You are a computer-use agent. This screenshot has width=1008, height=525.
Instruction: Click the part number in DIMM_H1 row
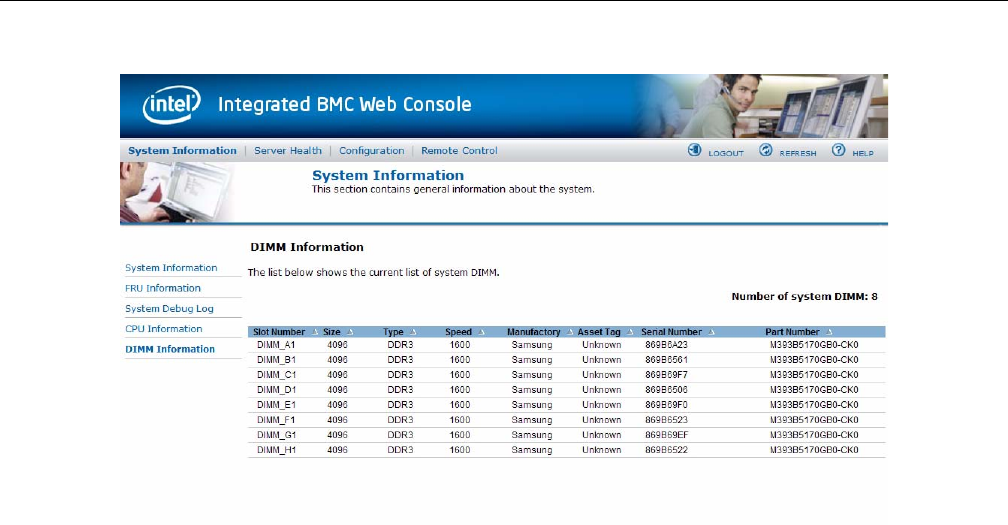click(814, 450)
